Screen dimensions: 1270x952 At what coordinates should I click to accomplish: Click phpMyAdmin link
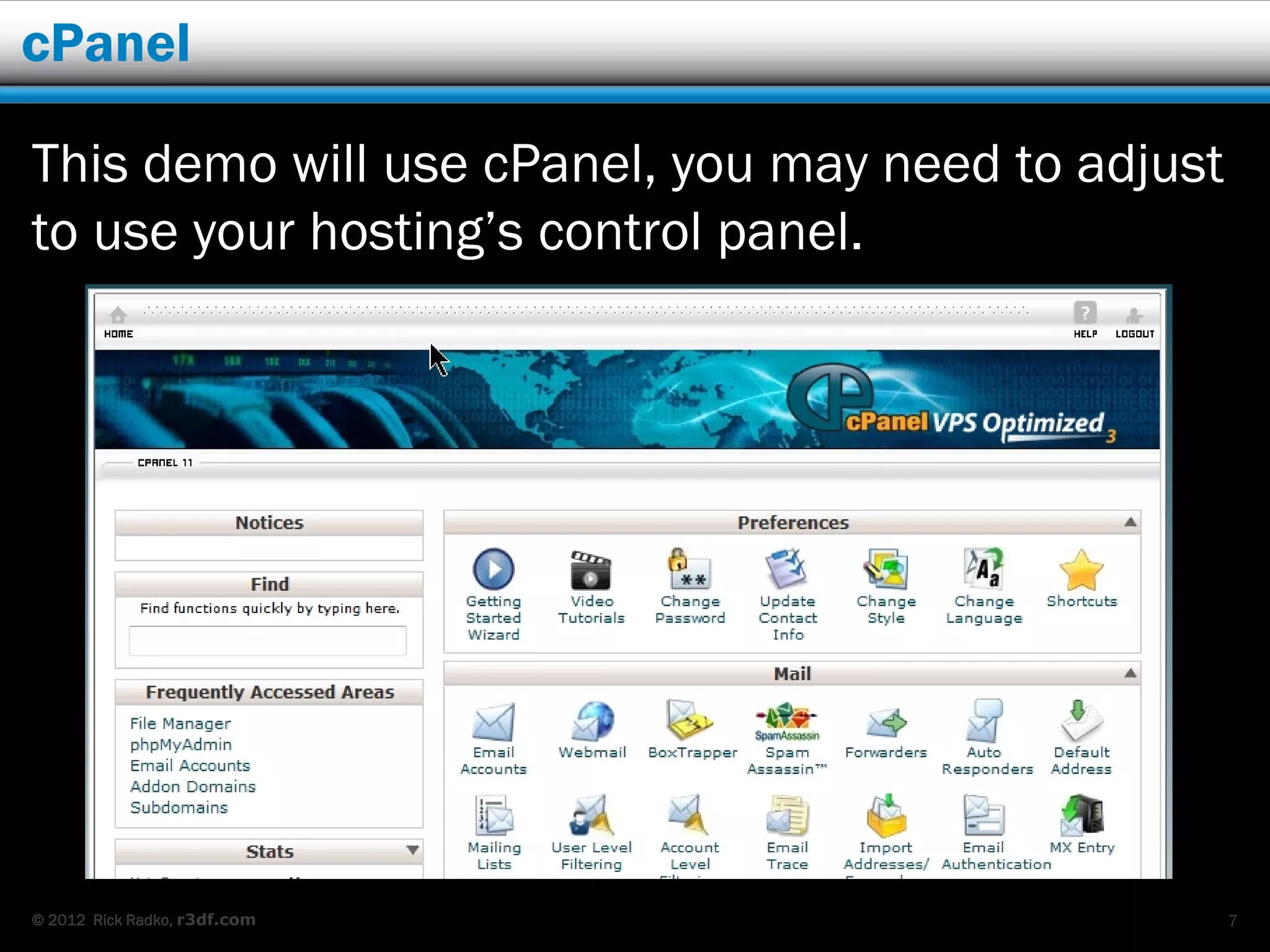pos(180,744)
